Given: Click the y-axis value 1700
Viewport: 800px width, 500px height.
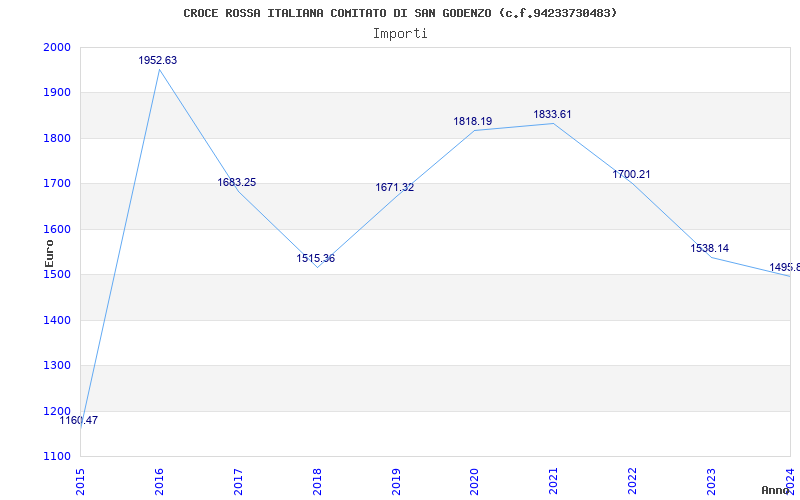Looking at the screenshot, I should [57, 184].
